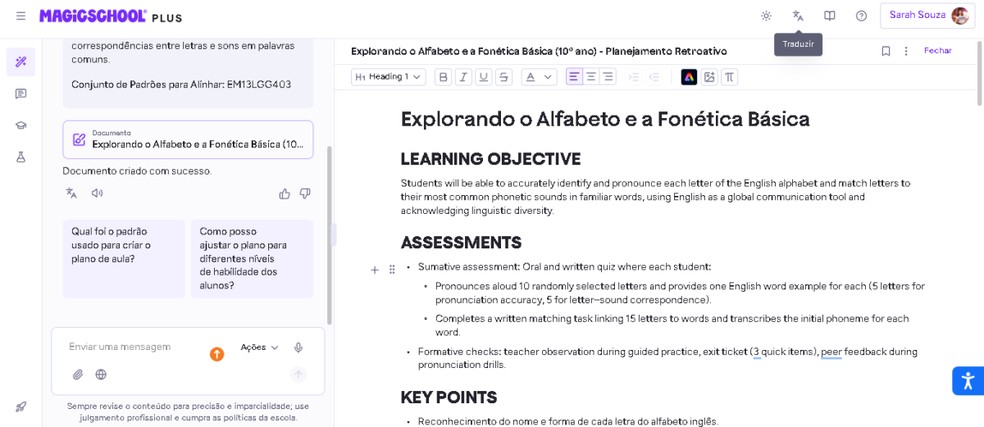
Task: Click the MagicSchool Plus logo
Action: point(110,16)
